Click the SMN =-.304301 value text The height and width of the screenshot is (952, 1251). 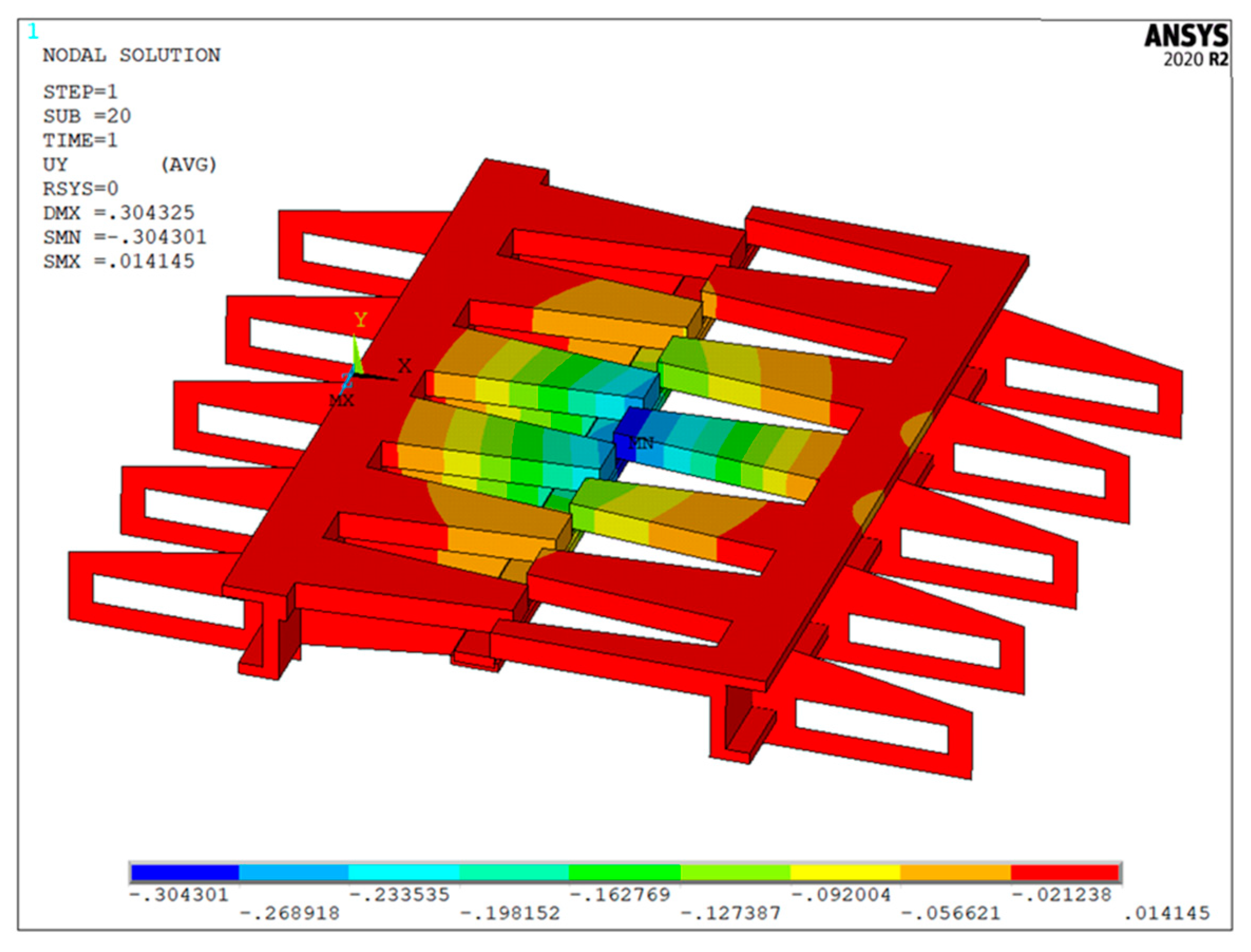click(x=125, y=237)
